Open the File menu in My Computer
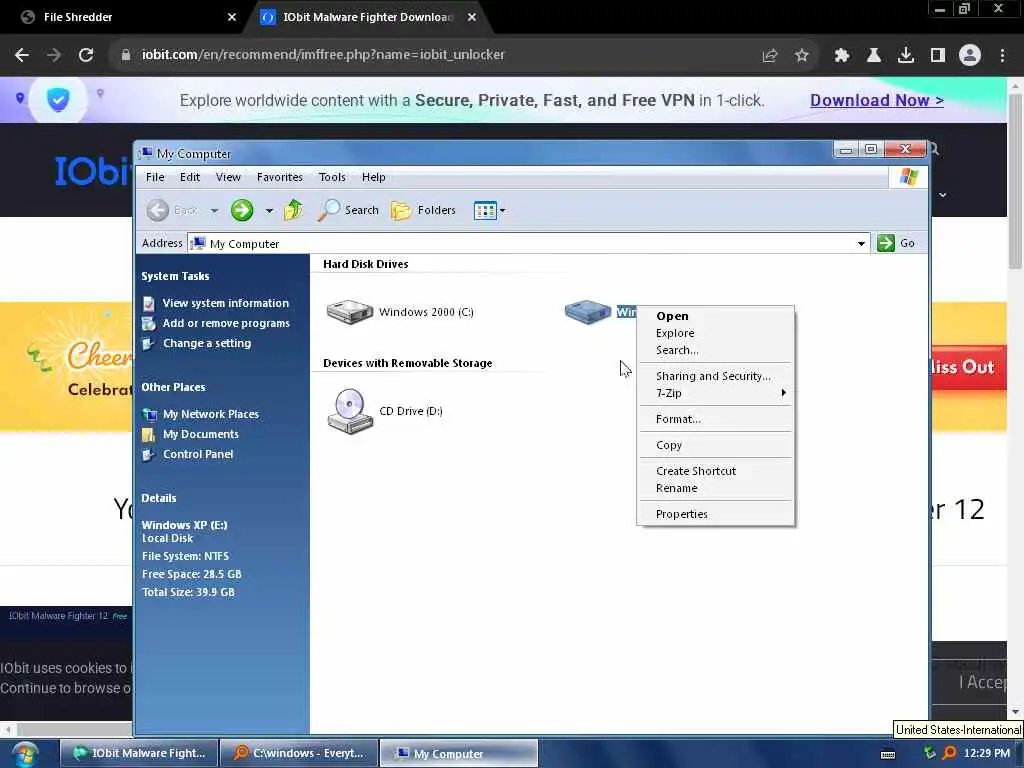The height and width of the screenshot is (768, 1024). (155, 177)
